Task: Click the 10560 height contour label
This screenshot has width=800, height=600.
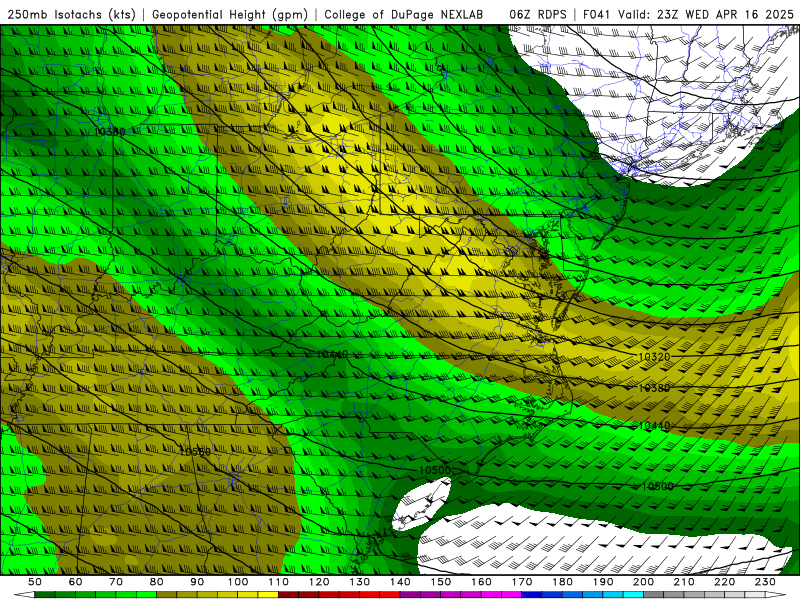Action: (x=195, y=452)
